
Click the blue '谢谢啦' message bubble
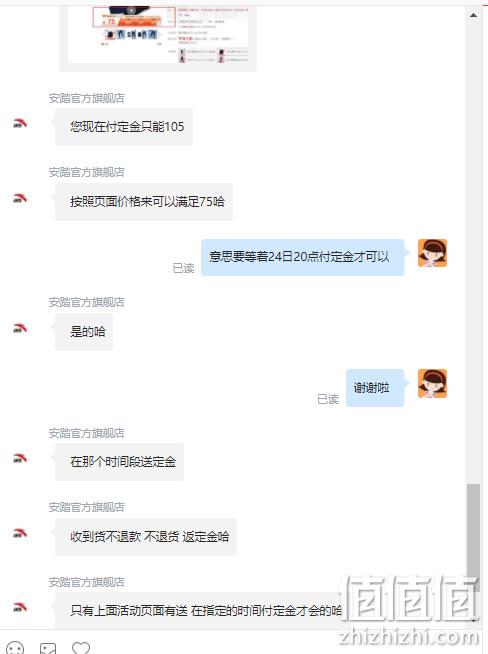pos(375,388)
